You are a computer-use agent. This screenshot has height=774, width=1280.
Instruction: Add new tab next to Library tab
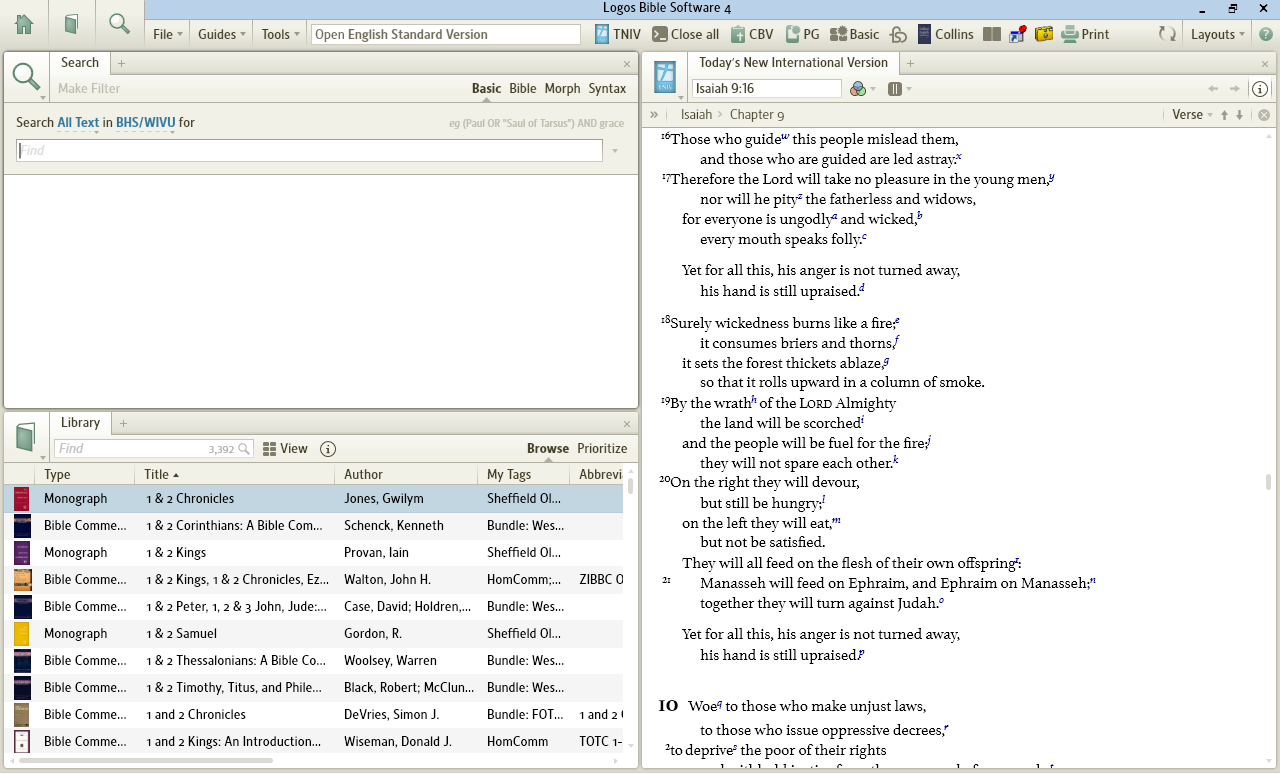pos(124,423)
